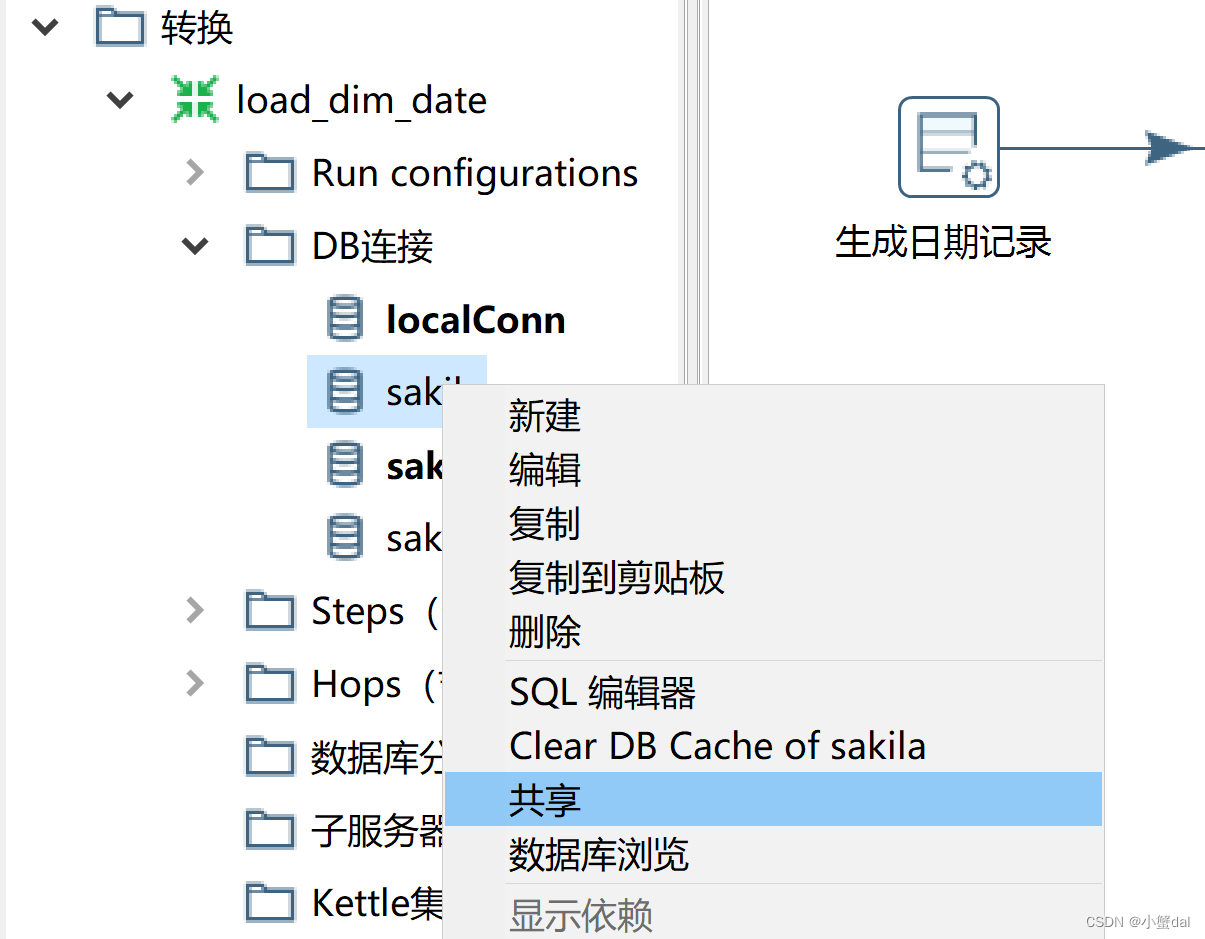Click the Kettle集群 folder icon
Image resolution: width=1205 pixels, height=939 pixels.
click(270, 902)
